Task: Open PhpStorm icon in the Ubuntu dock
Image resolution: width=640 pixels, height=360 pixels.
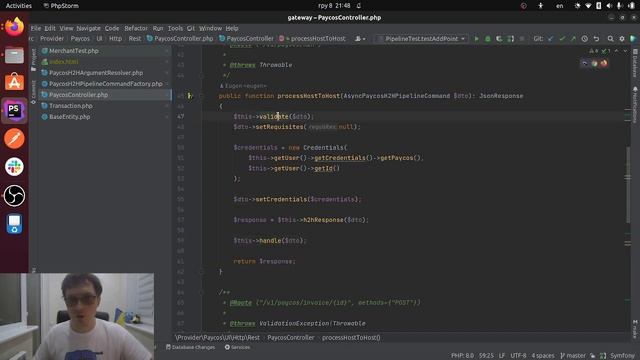Action: click(x=14, y=111)
